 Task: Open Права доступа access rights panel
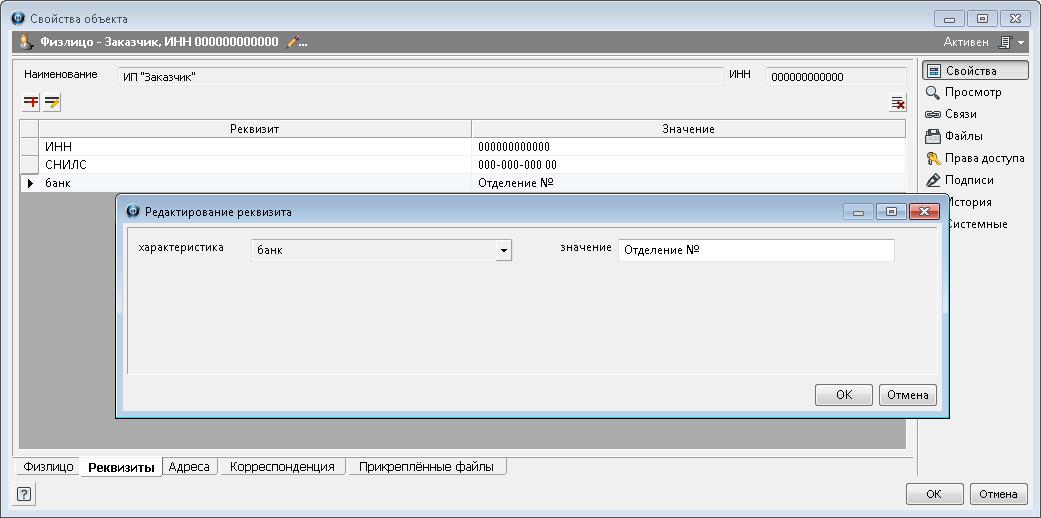click(x=973, y=158)
